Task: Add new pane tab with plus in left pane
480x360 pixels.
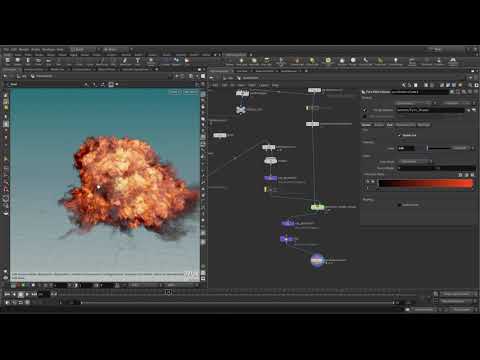Action: click(x=157, y=69)
